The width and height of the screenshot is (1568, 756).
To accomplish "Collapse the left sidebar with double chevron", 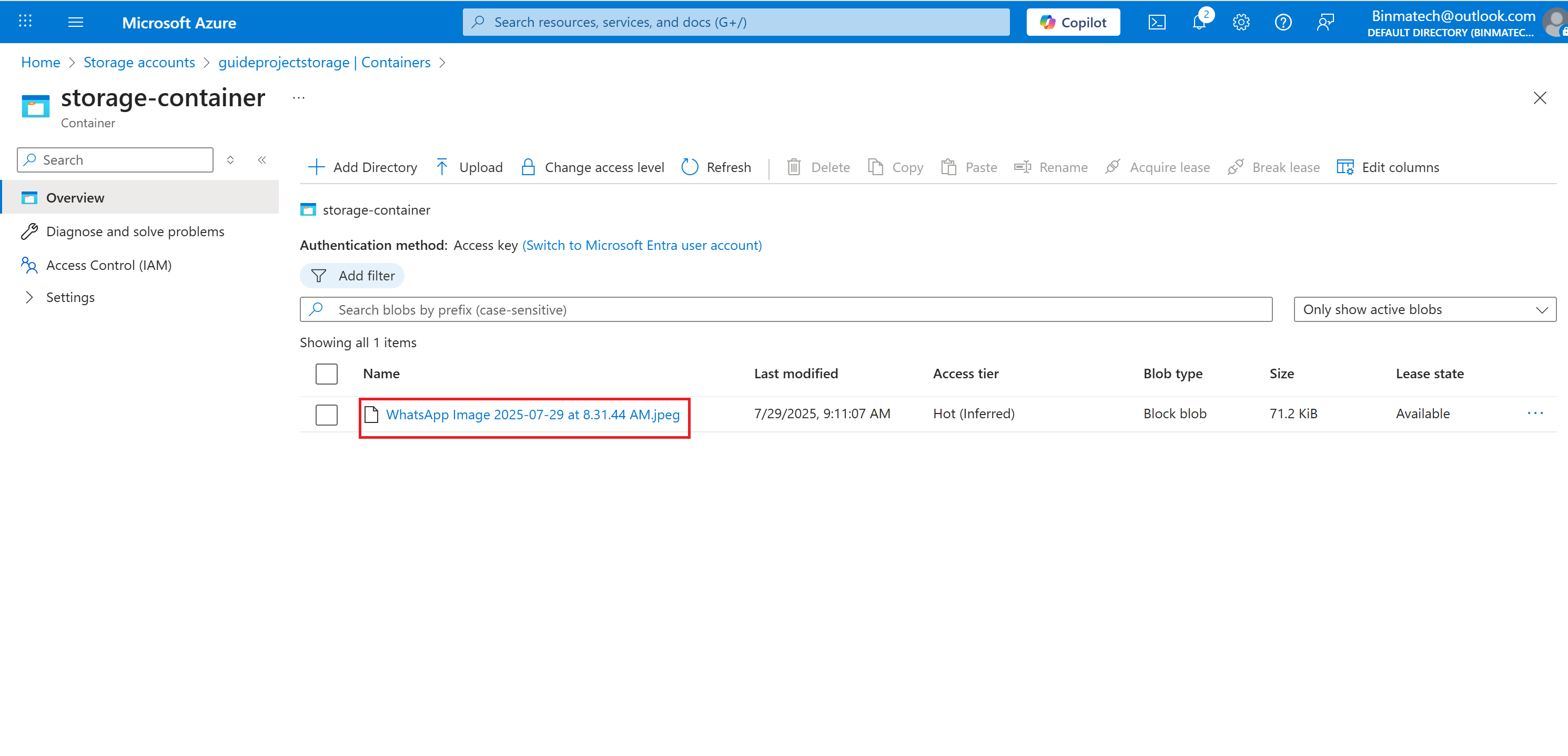I will tap(262, 160).
